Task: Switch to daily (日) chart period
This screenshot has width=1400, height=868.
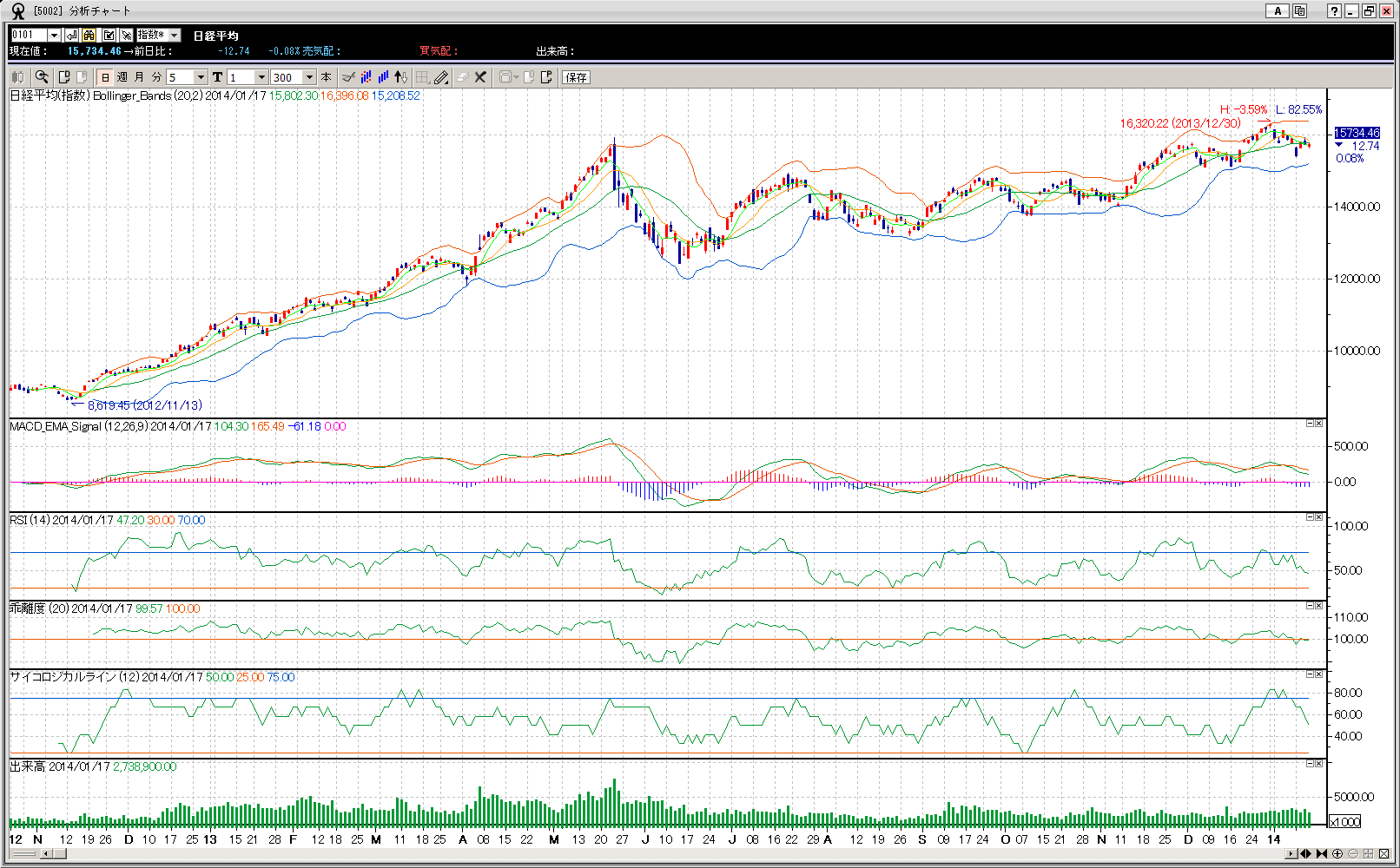Action: pyautogui.click(x=105, y=77)
